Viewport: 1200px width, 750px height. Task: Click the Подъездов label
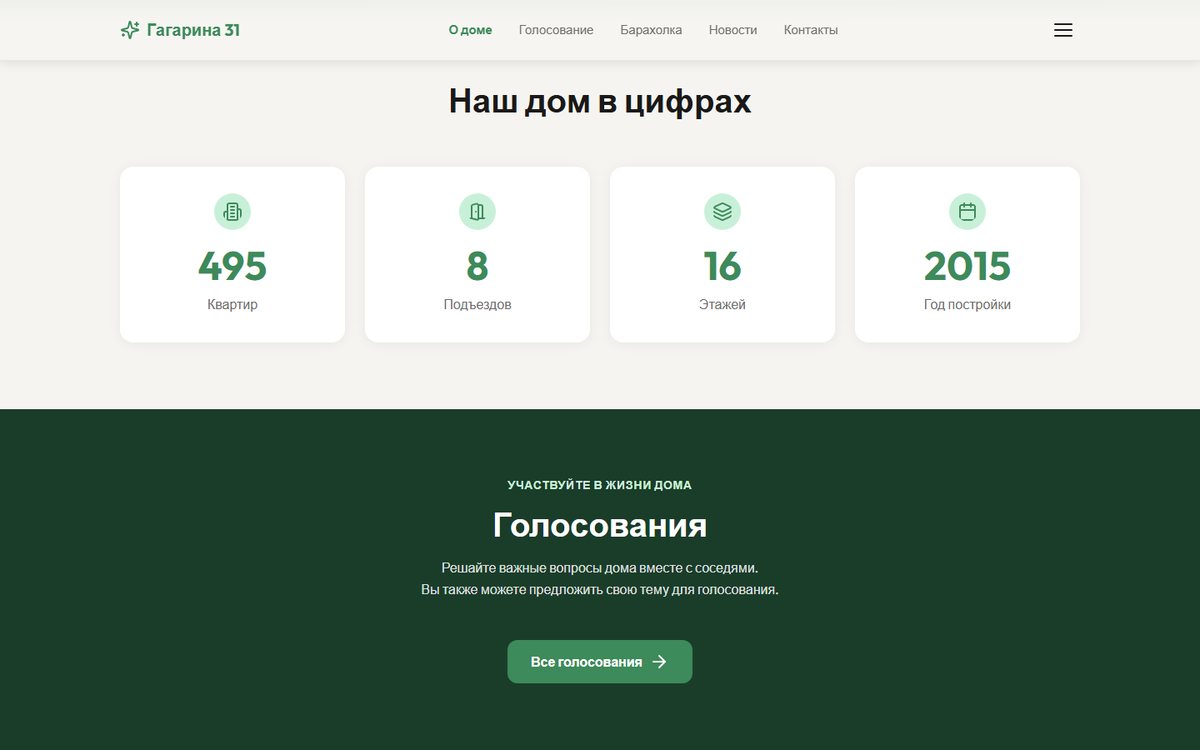click(477, 304)
